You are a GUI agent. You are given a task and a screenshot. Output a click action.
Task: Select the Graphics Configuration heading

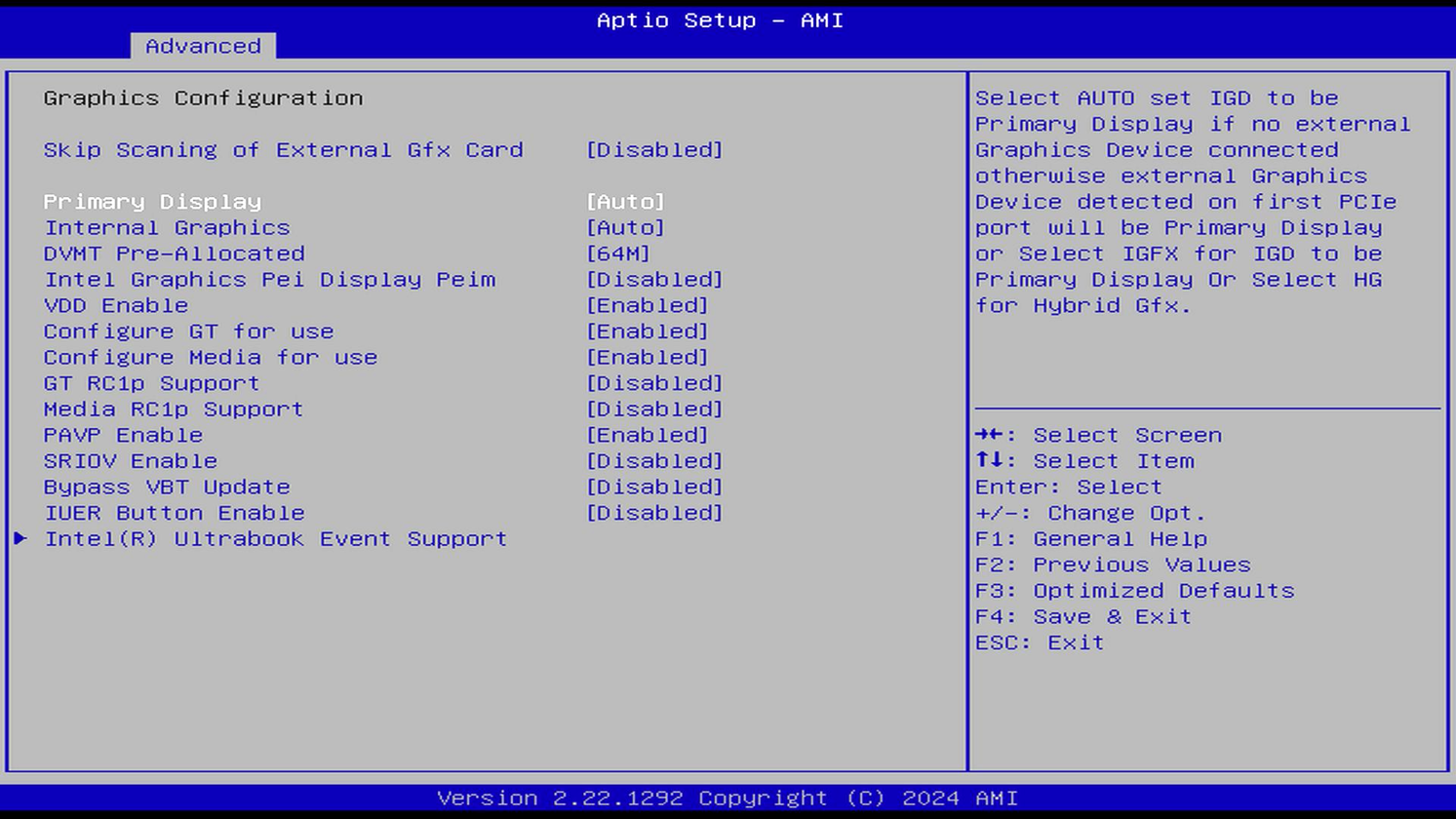coord(202,97)
